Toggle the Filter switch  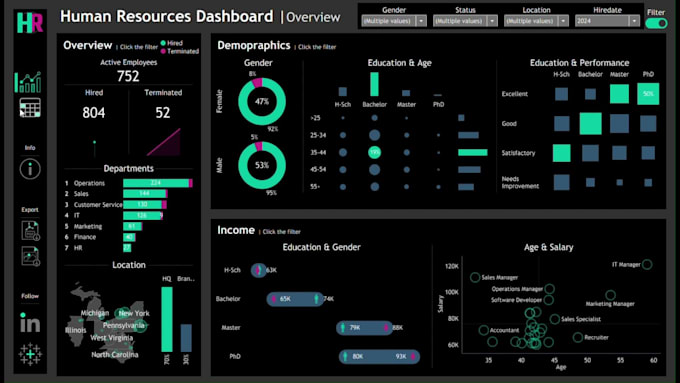[656, 23]
